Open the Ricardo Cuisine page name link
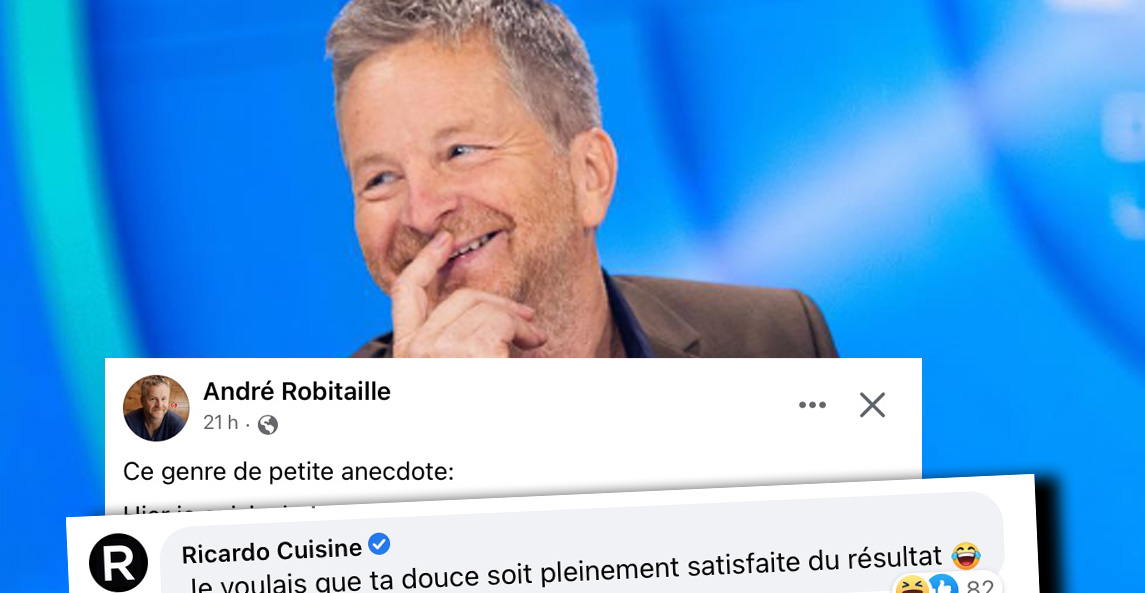Screen dimensions: 1145x593 [272, 551]
